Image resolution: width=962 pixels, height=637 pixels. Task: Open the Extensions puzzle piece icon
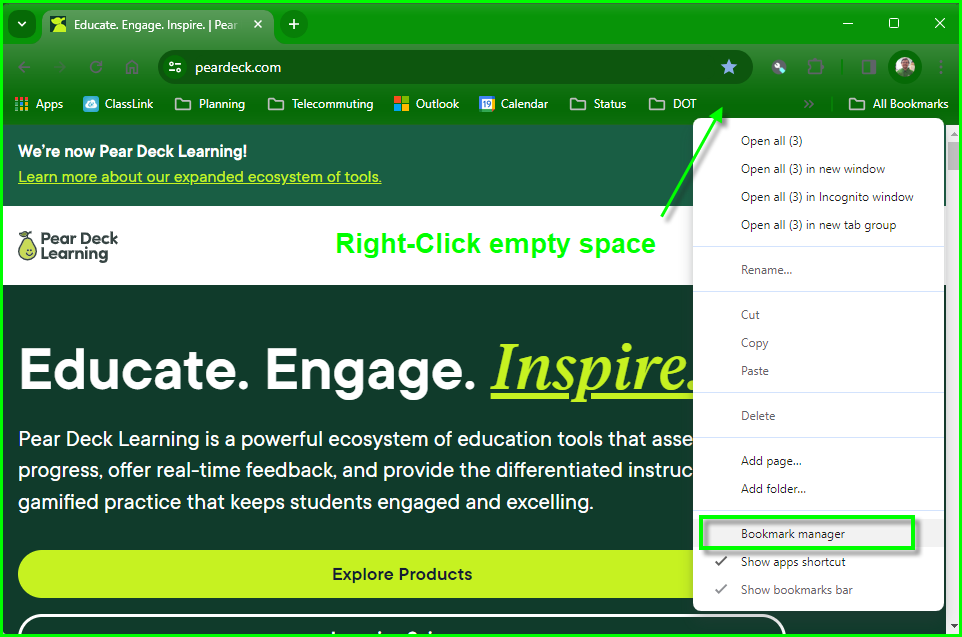[816, 67]
